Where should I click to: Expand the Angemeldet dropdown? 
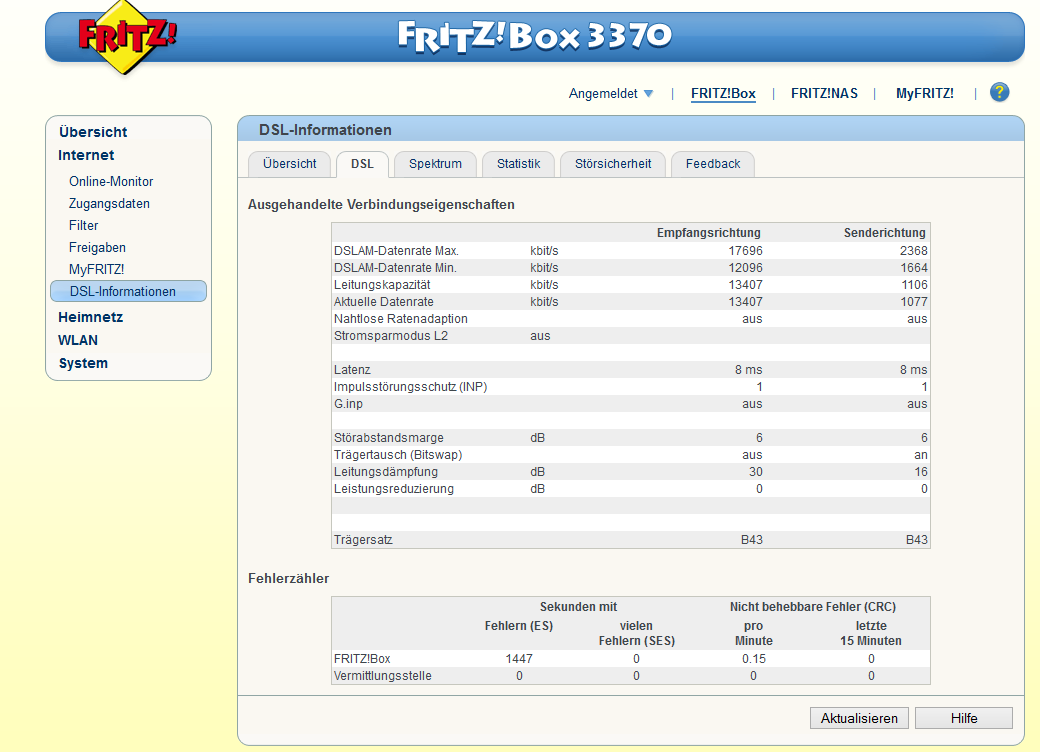[x=610, y=94]
